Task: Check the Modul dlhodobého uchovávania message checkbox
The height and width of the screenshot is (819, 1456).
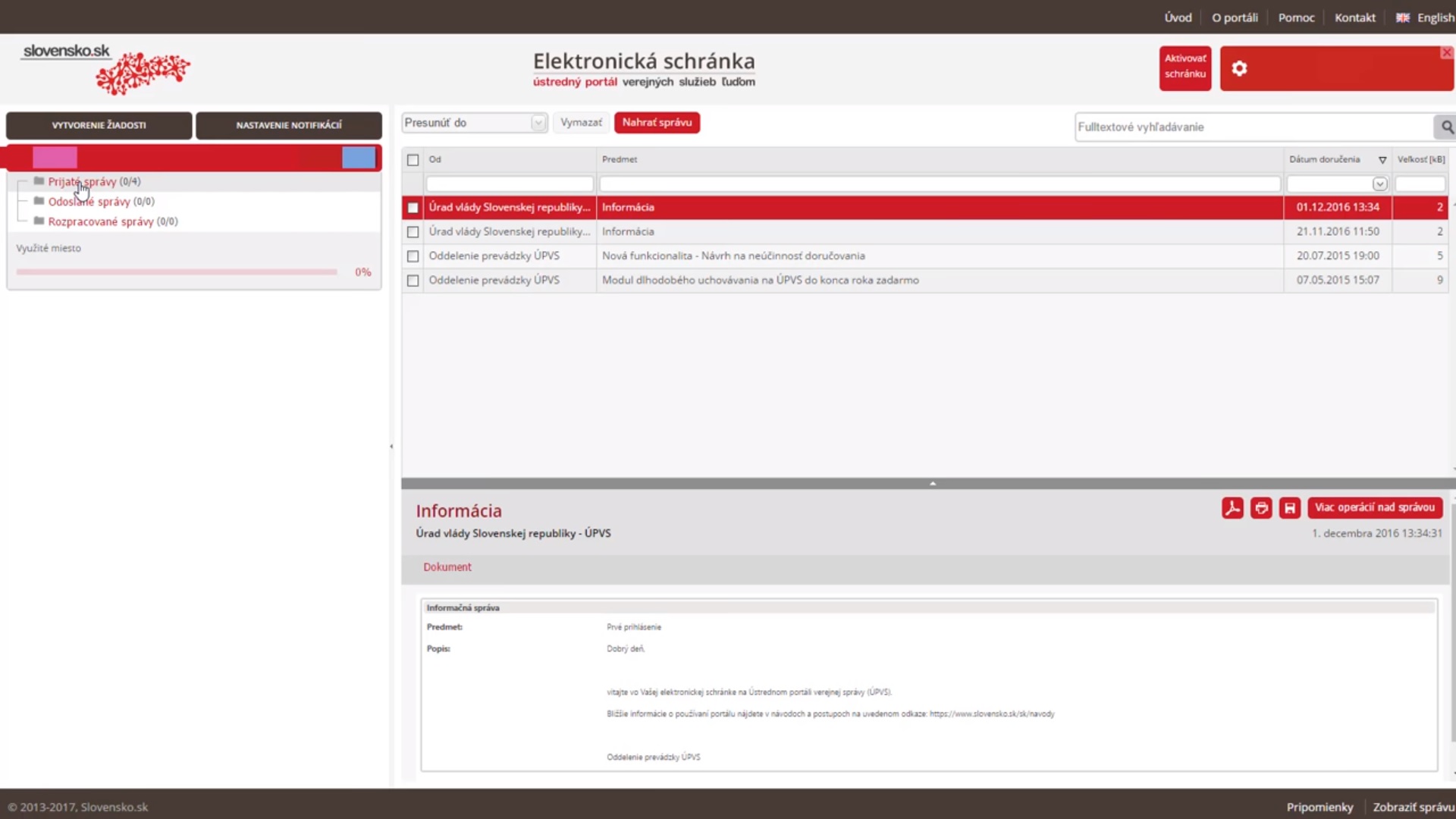Action: click(413, 281)
